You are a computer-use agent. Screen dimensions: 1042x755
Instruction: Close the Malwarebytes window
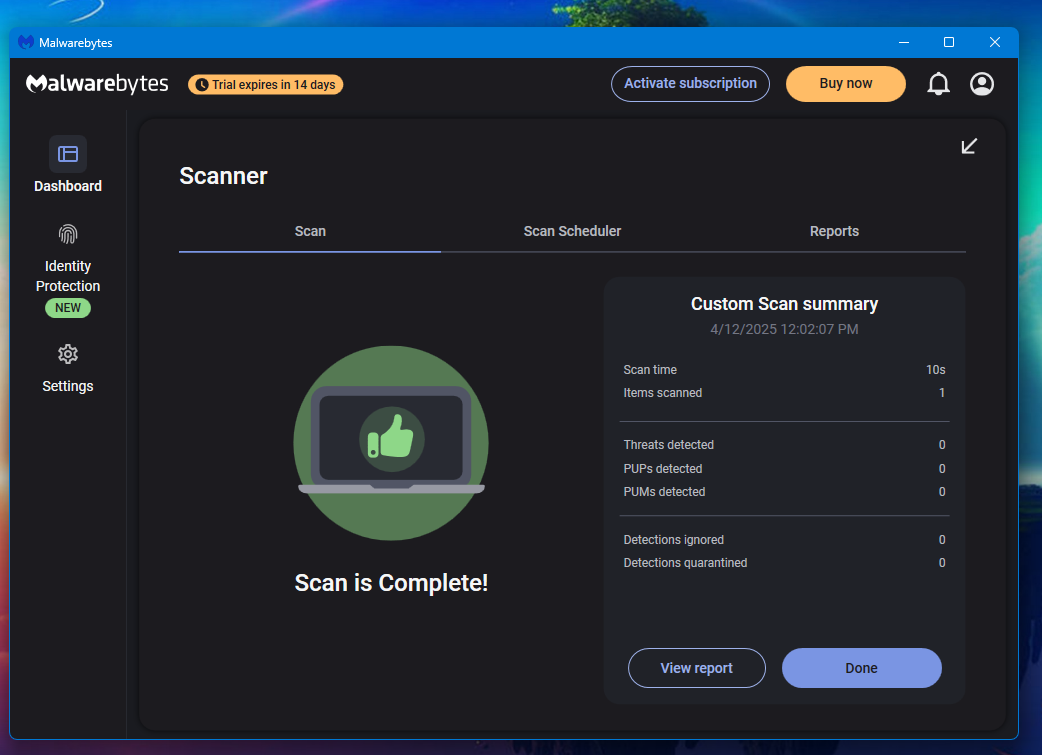tap(995, 43)
